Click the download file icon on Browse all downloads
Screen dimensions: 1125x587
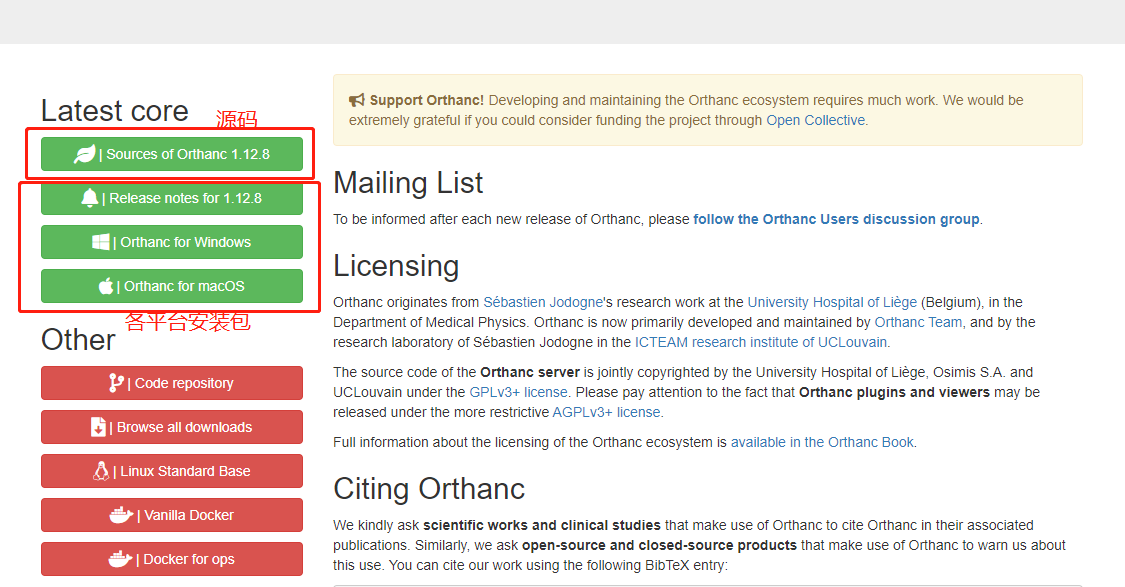coord(98,427)
